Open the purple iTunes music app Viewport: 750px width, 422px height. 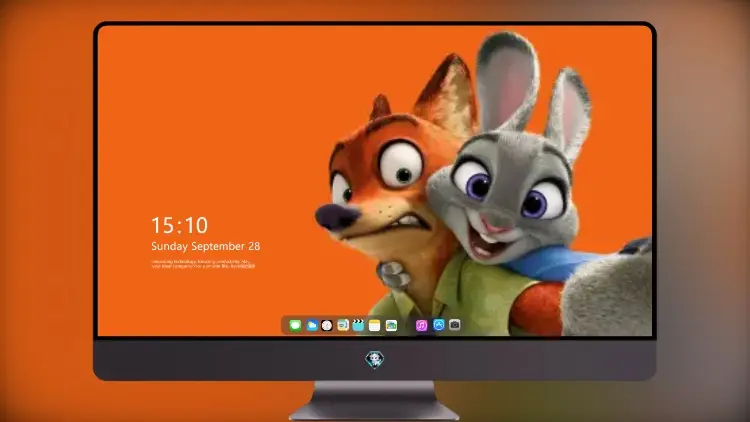click(421, 325)
